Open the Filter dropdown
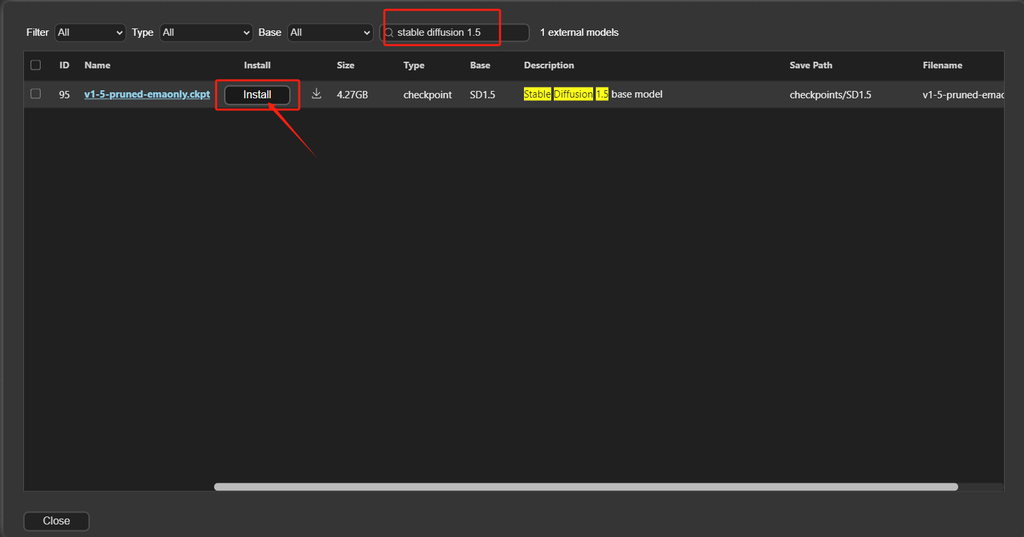The width and height of the screenshot is (1024, 537). coord(90,33)
